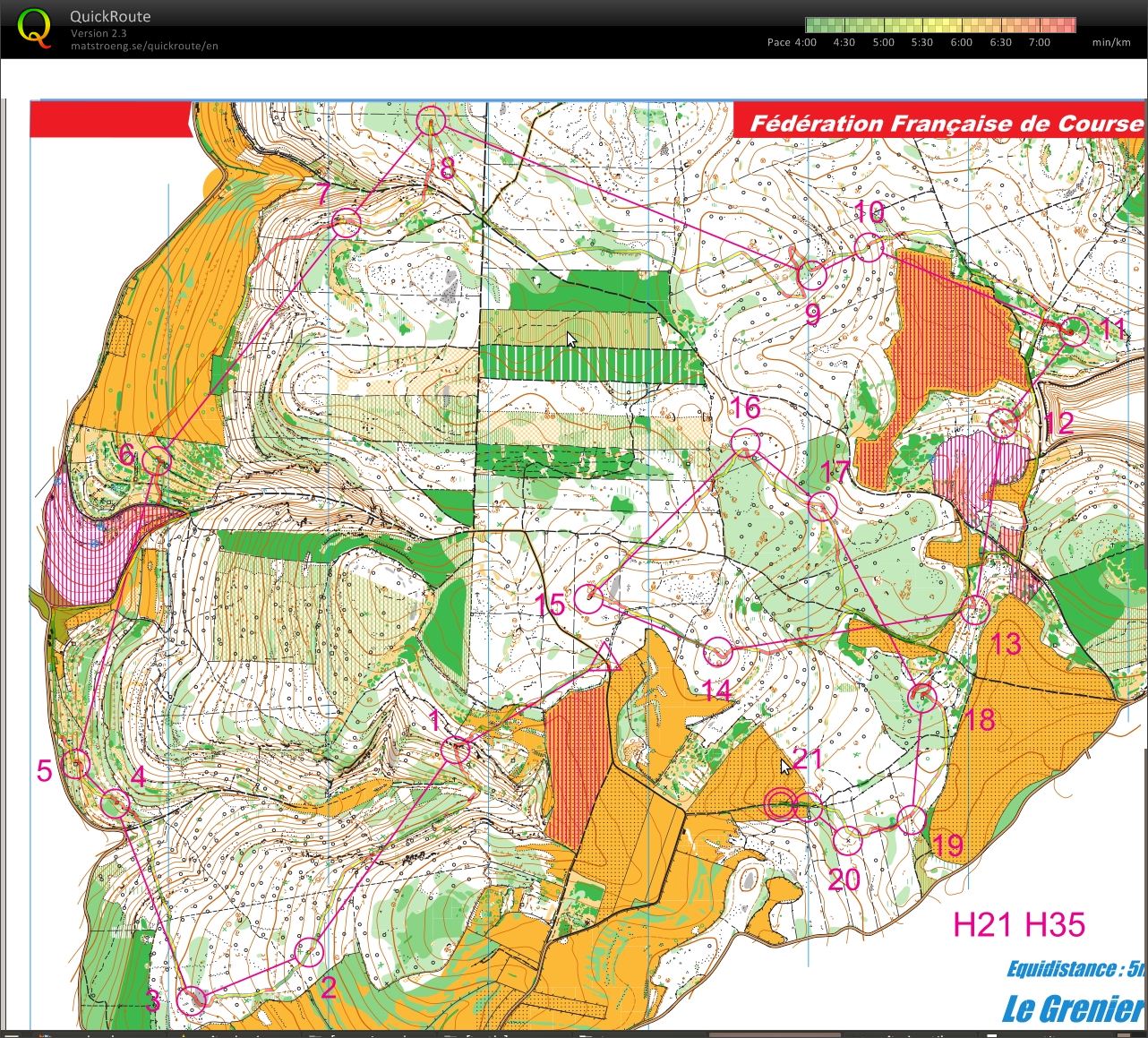Click the QuickRoute title text
The image size is (1148, 1038).
[110, 16]
